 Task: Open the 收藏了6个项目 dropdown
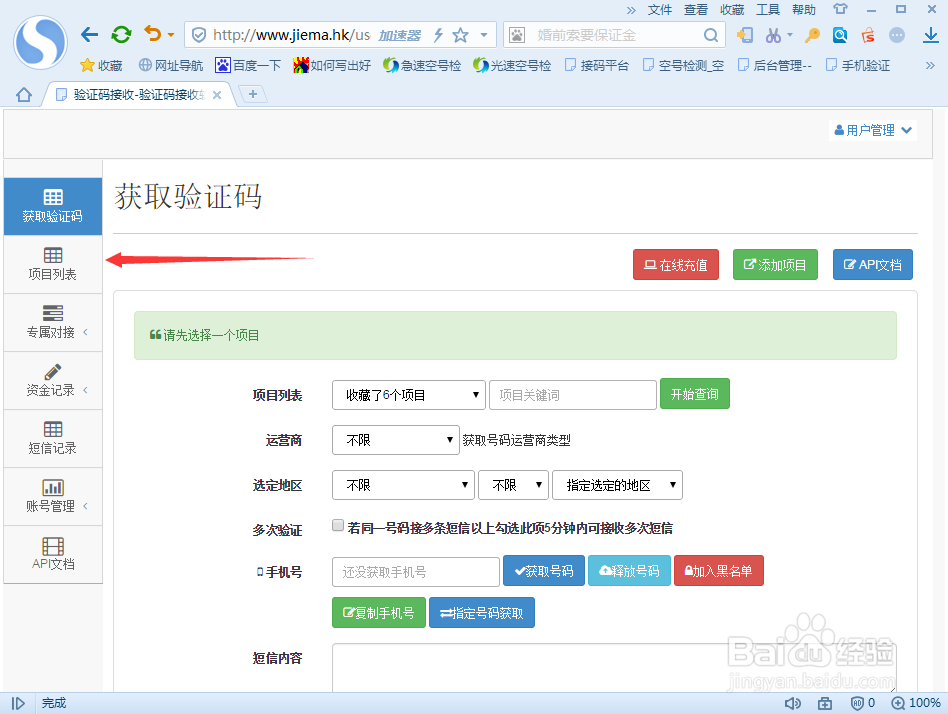pyautogui.click(x=407, y=394)
